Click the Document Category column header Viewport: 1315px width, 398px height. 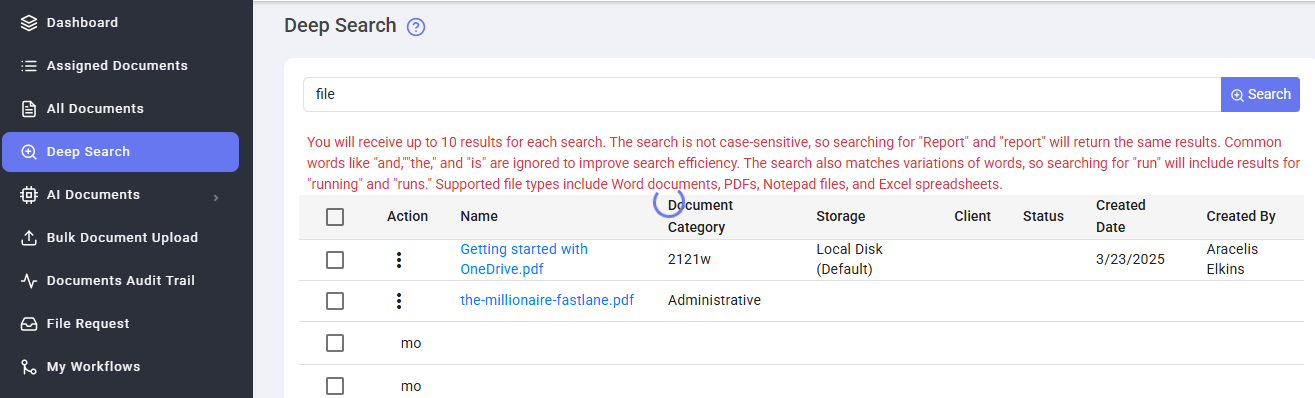(x=700, y=216)
